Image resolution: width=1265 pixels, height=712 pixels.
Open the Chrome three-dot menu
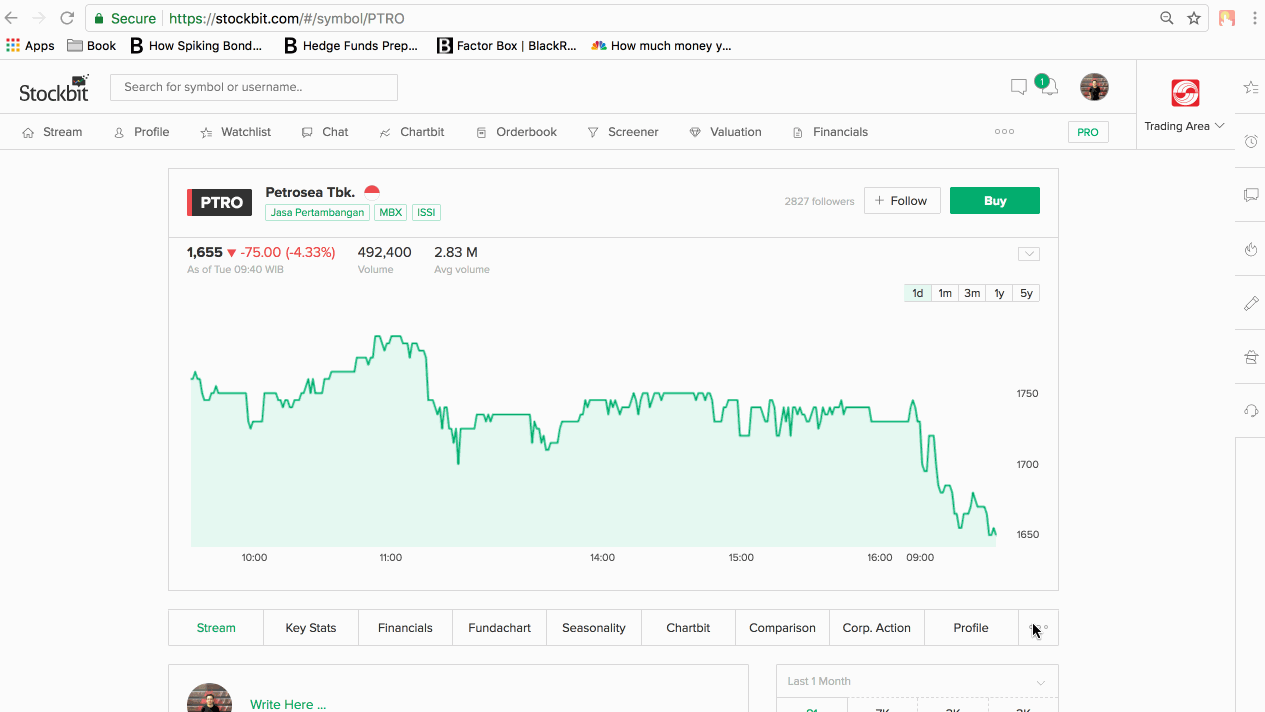(x=1254, y=18)
